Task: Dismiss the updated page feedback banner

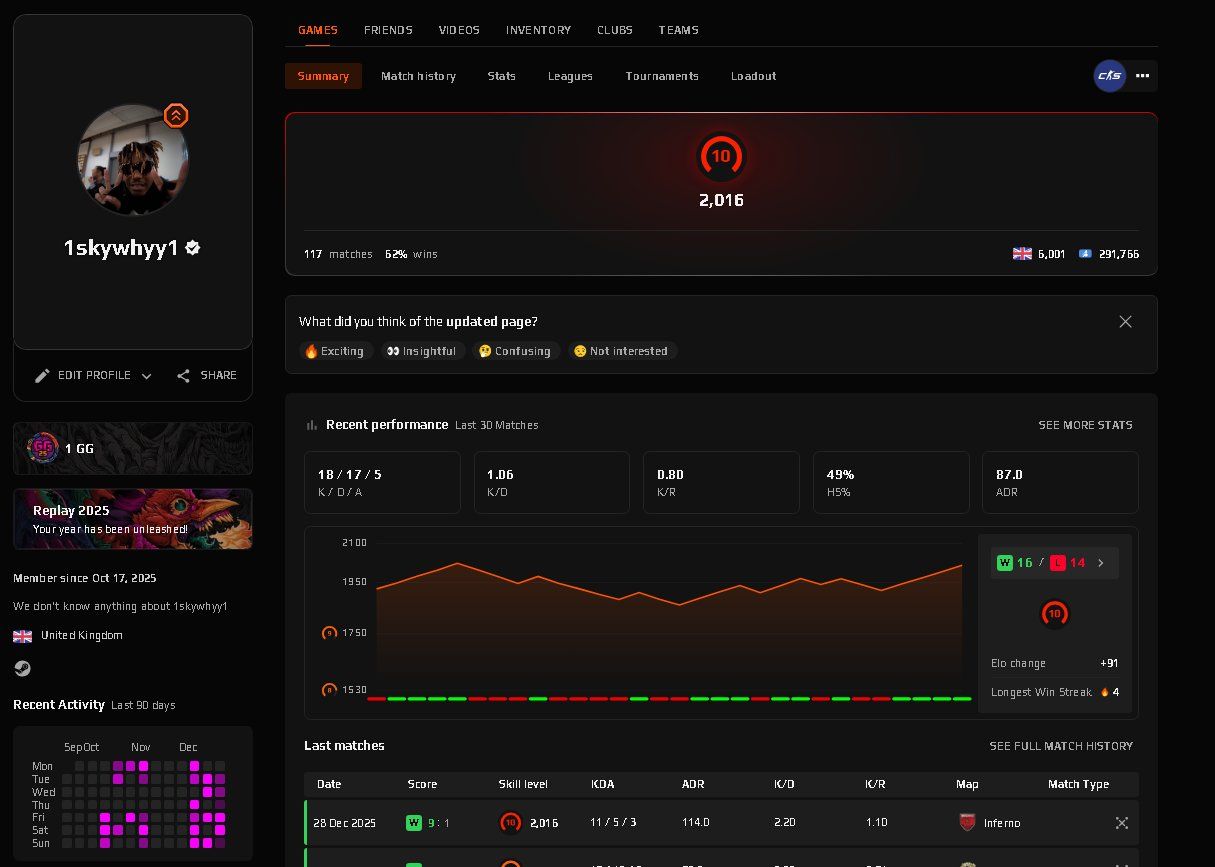Action: (1125, 322)
